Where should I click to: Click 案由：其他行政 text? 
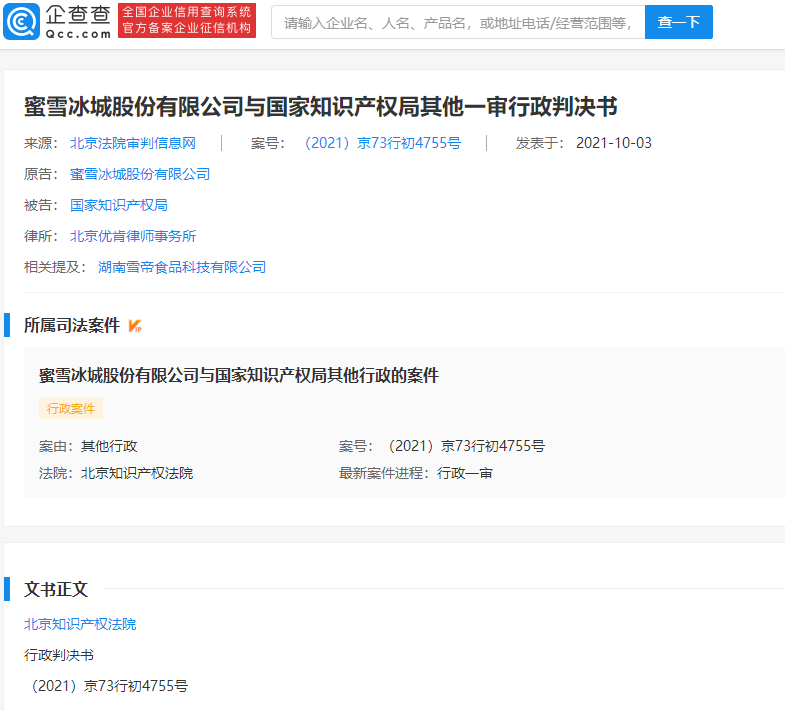[x=88, y=446]
